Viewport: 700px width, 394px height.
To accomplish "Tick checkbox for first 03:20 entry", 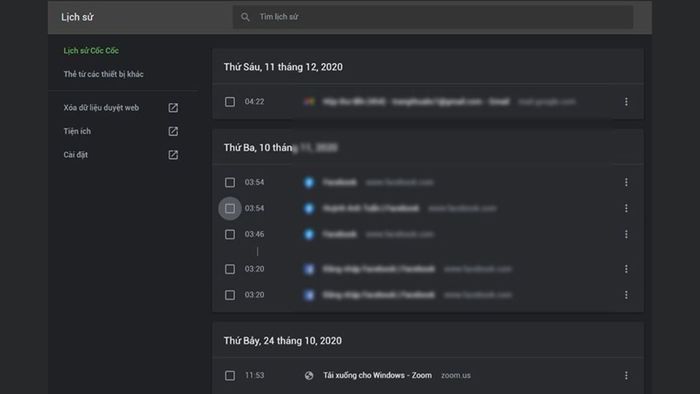I will pos(230,269).
